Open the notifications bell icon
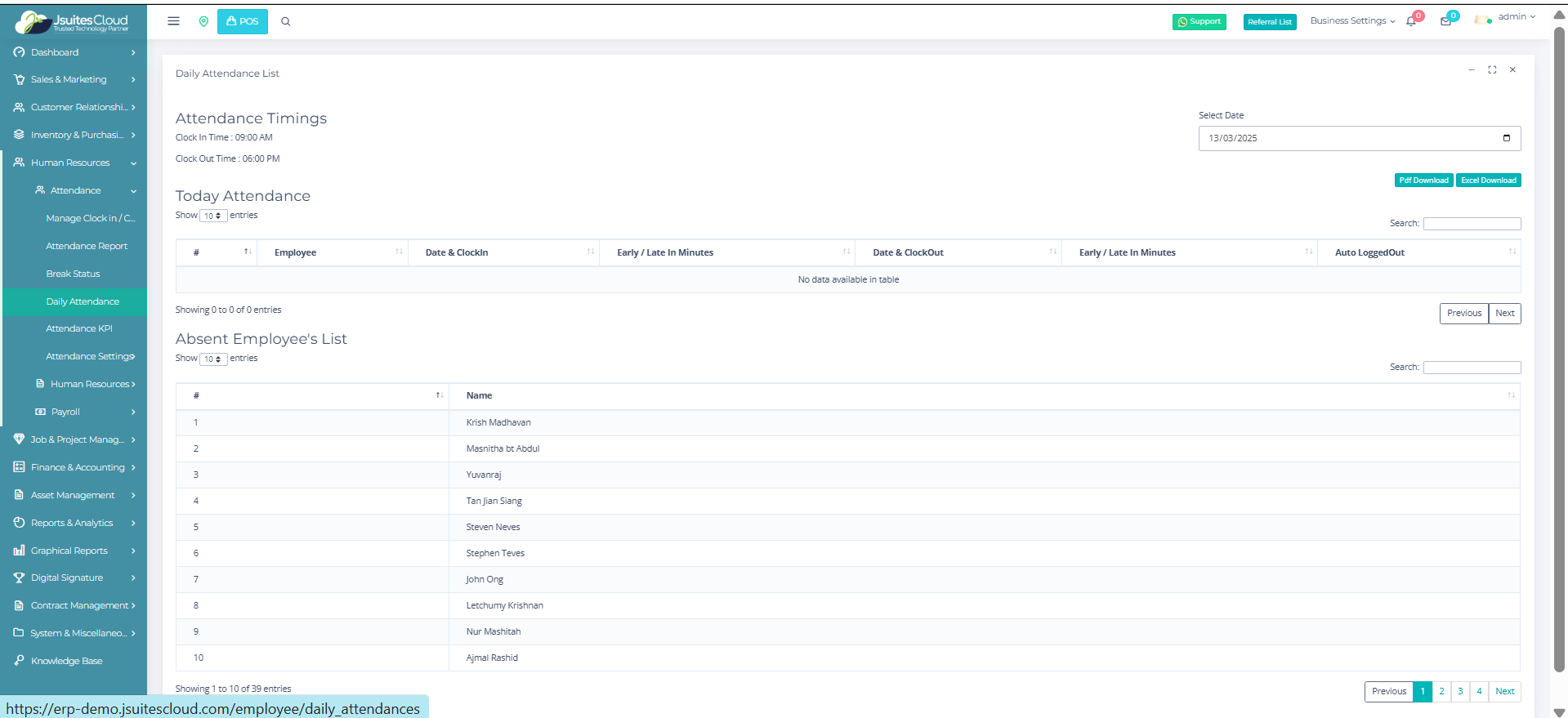The height and width of the screenshot is (718, 1568). pyautogui.click(x=1411, y=21)
